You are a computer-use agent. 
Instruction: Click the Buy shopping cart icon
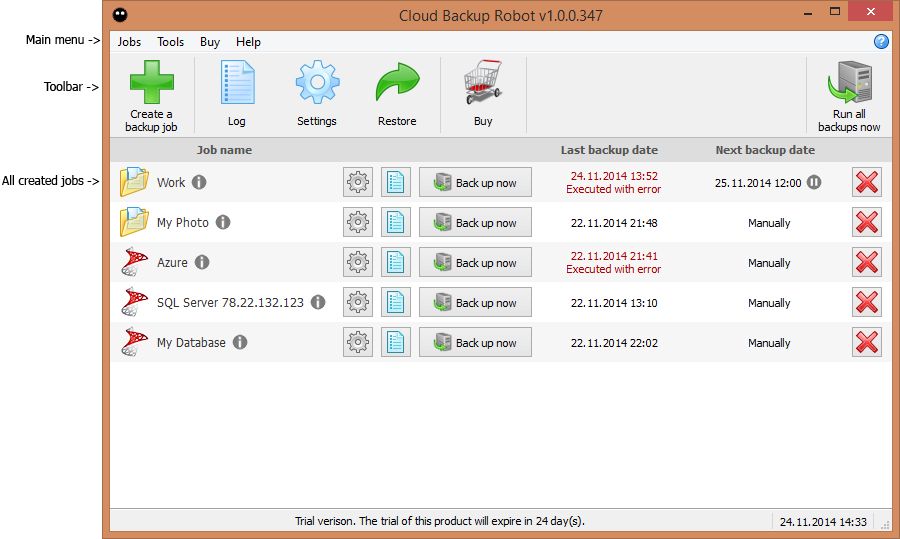[x=483, y=84]
